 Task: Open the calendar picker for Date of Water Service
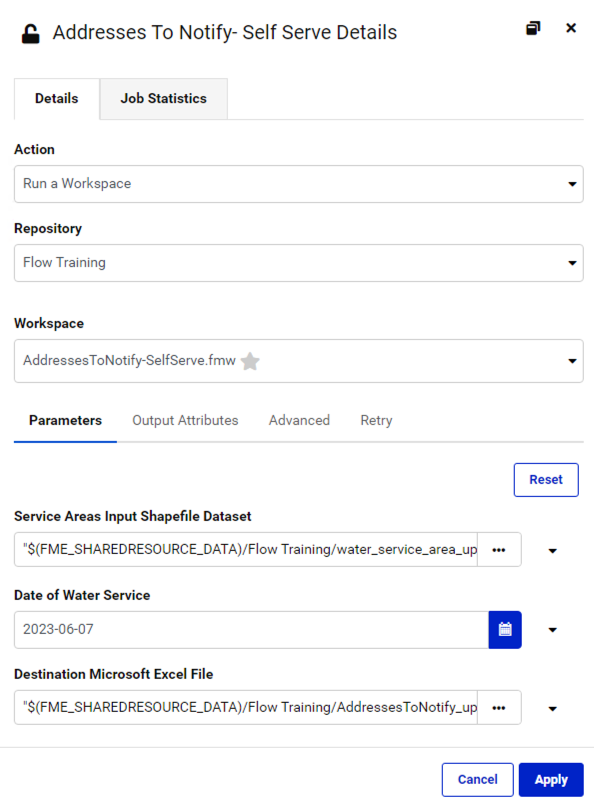click(505, 629)
